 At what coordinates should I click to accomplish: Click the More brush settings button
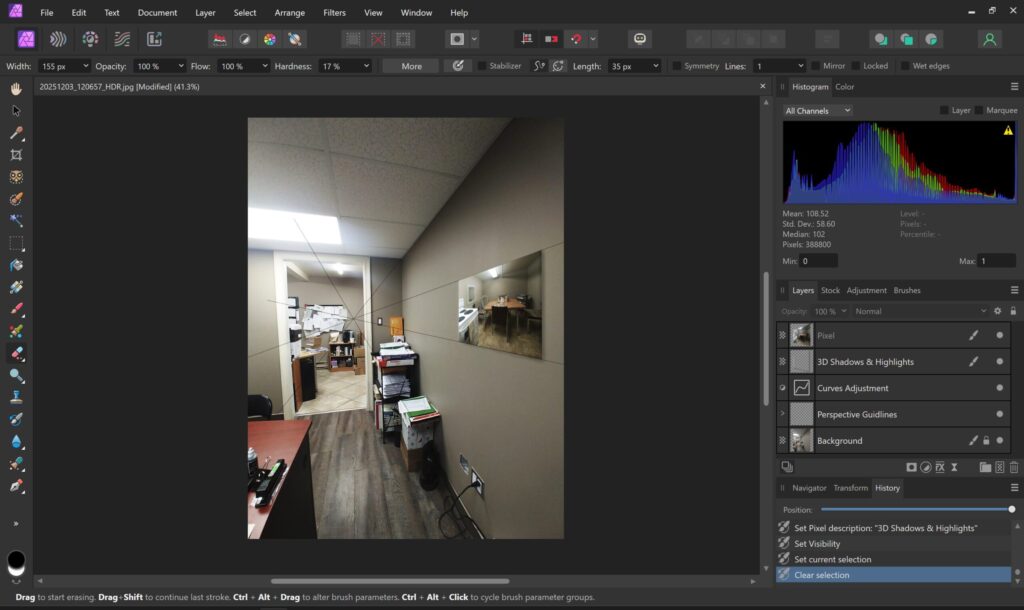point(411,66)
